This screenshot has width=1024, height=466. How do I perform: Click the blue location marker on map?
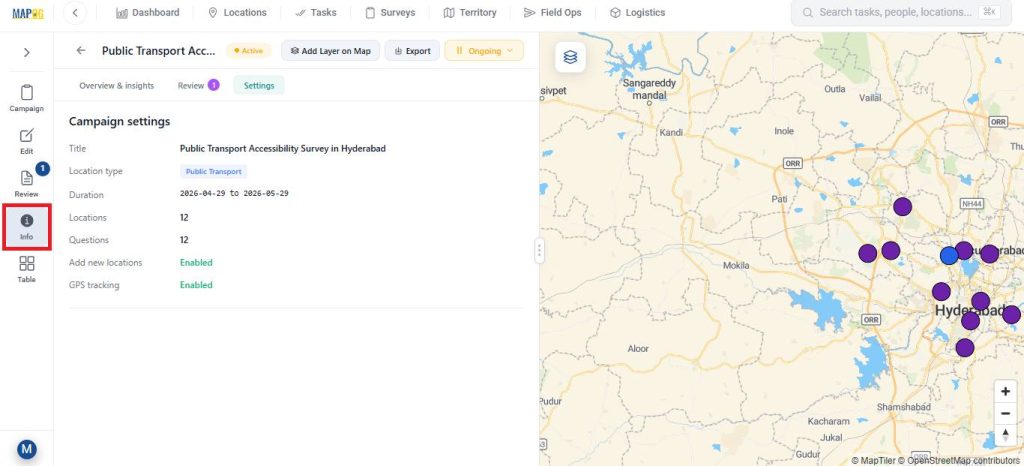949,256
